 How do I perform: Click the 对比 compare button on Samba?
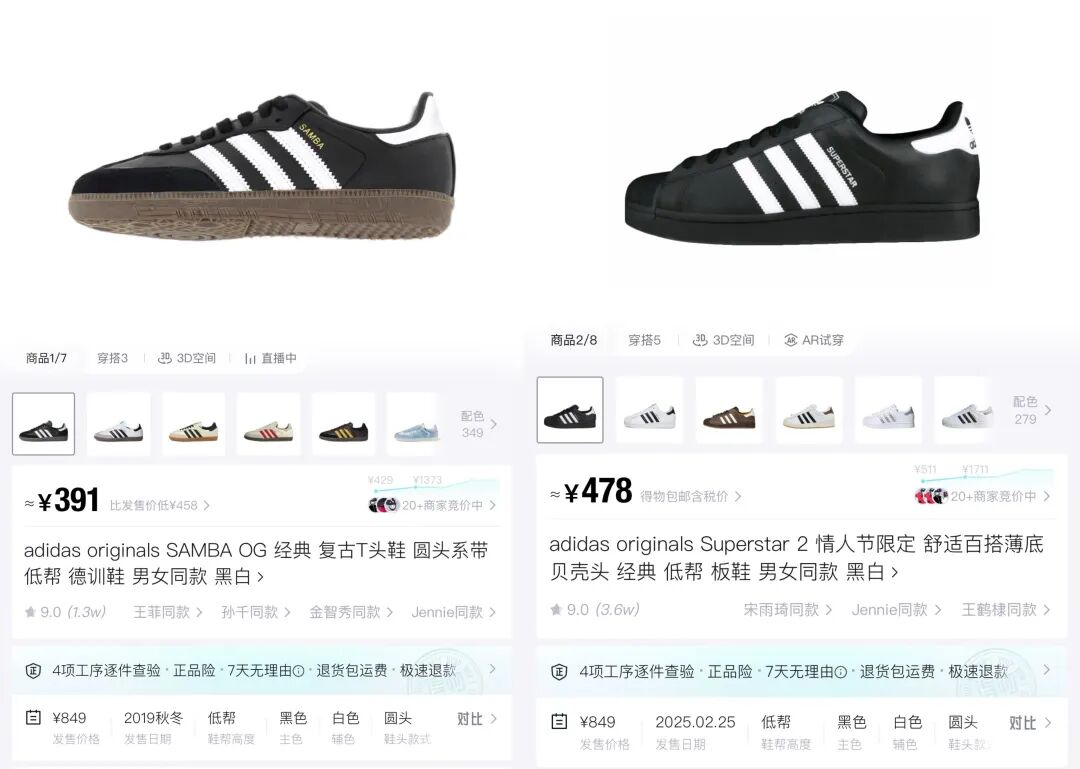pos(477,719)
